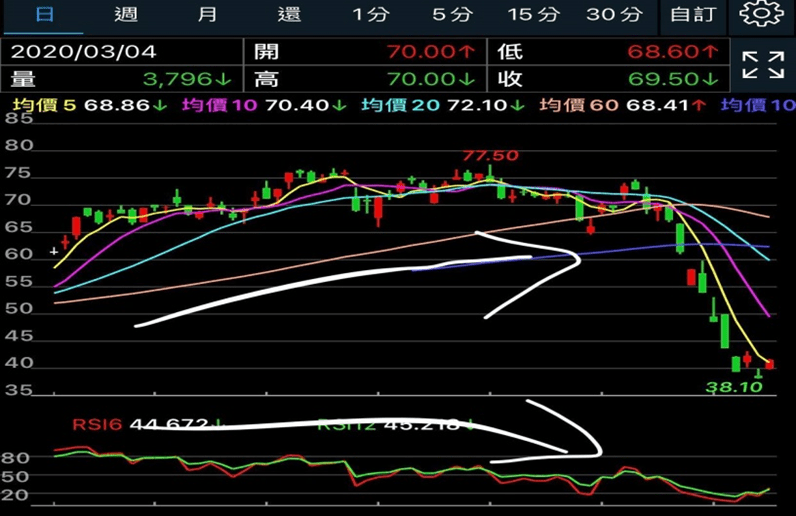The width and height of the screenshot is (796, 516).
Task: Click the 38.10 low price marker
Action: pos(734,388)
